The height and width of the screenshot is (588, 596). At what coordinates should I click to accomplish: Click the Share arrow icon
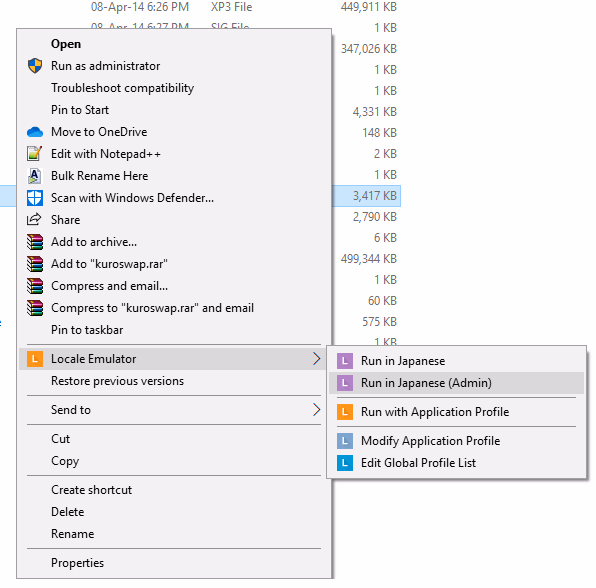[34, 219]
